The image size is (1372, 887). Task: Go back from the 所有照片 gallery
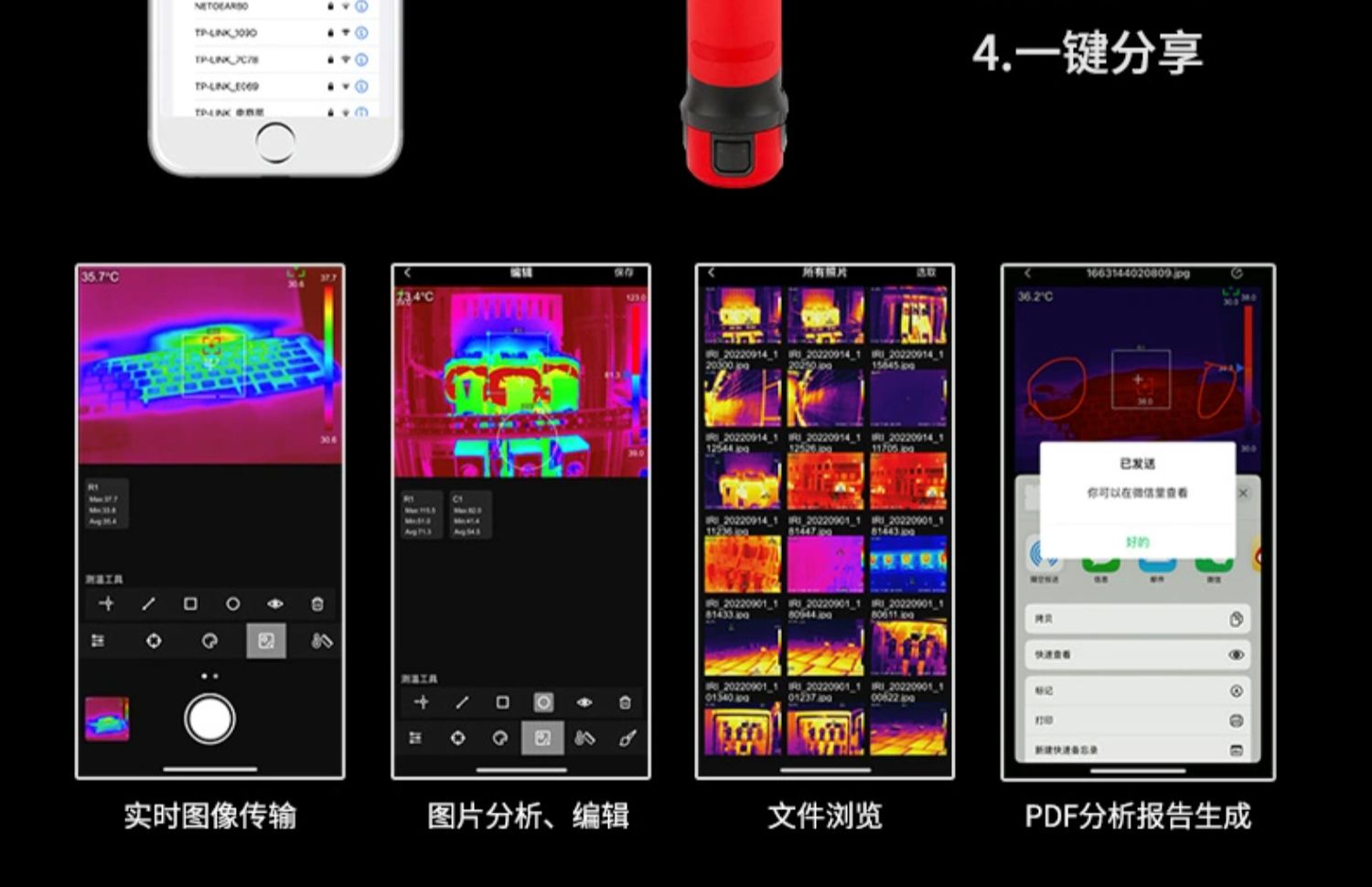712,273
